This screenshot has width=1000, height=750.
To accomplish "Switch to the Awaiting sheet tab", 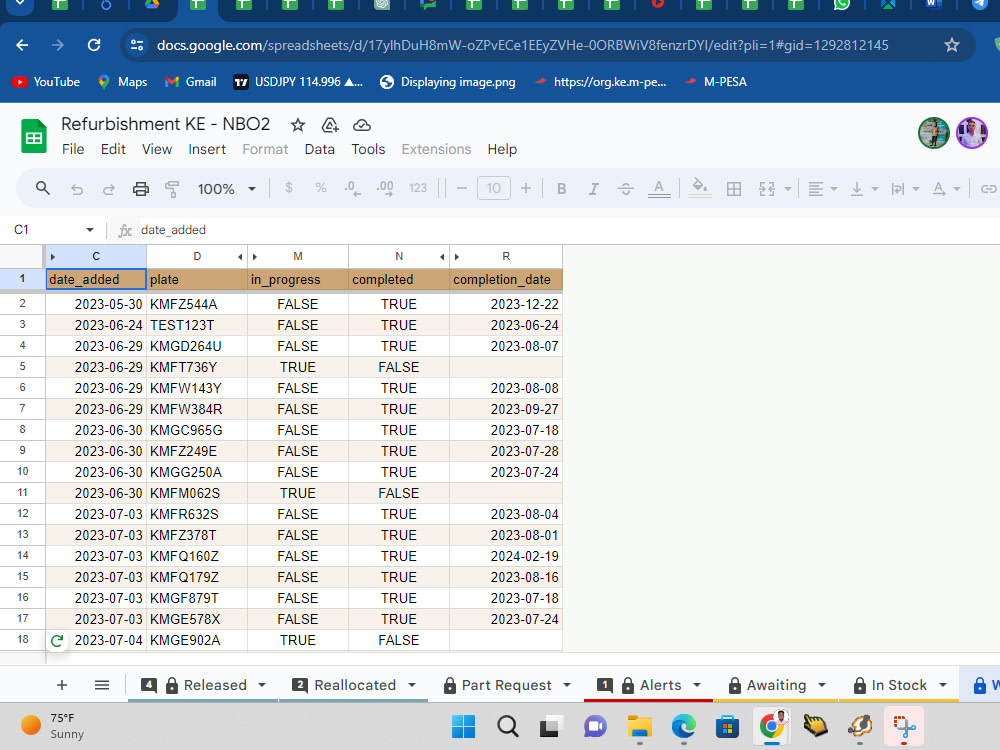I will (776, 685).
